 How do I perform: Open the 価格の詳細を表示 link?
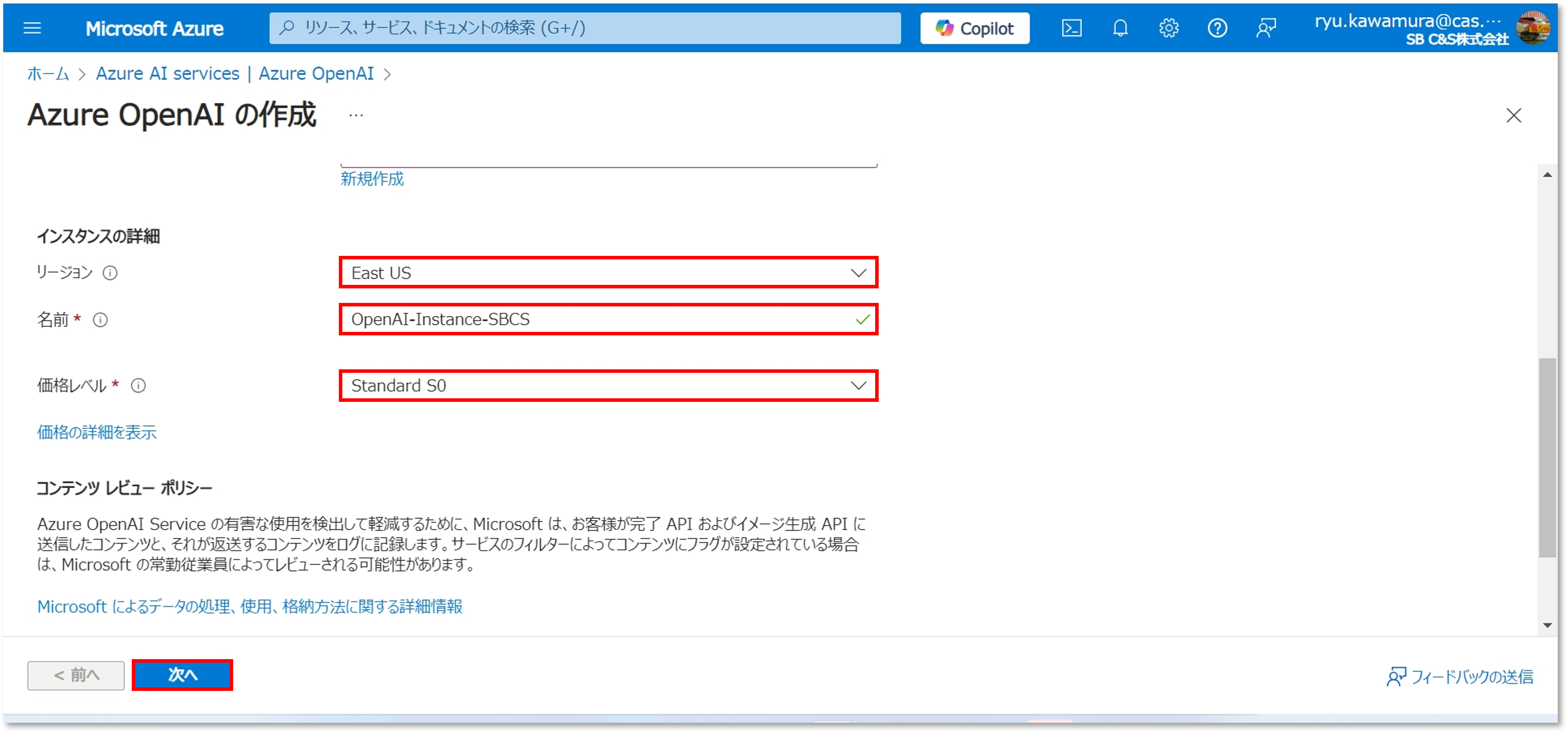pos(97,432)
